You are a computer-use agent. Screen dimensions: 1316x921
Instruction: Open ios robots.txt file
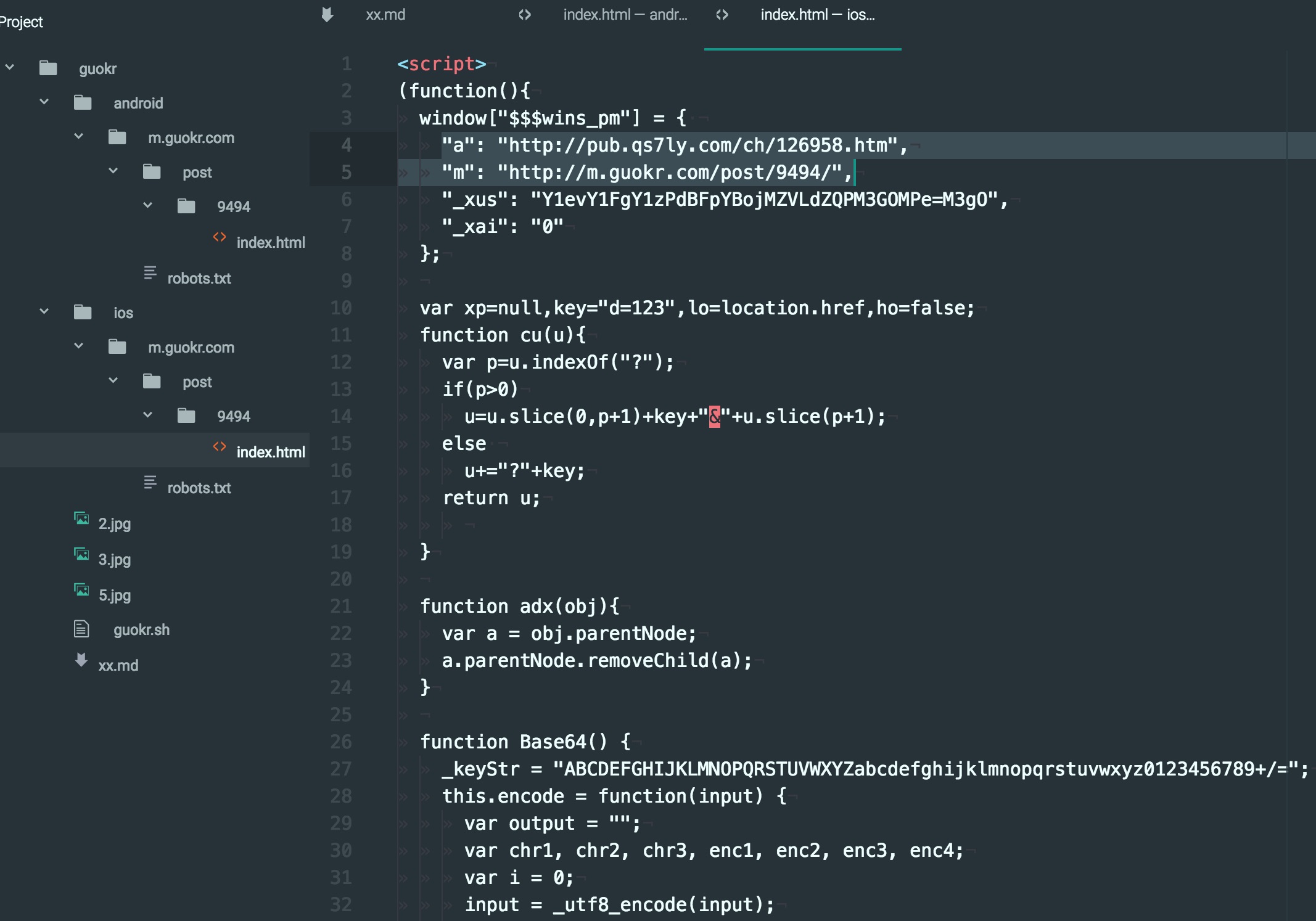pos(199,488)
